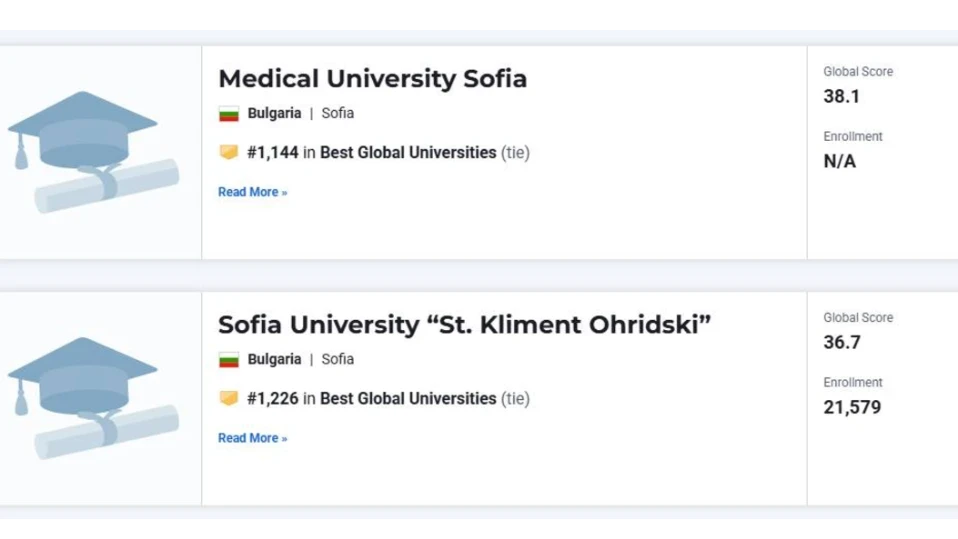Click Enrollment N/A value
Image resolution: width=958 pixels, height=539 pixels.
[839, 161]
